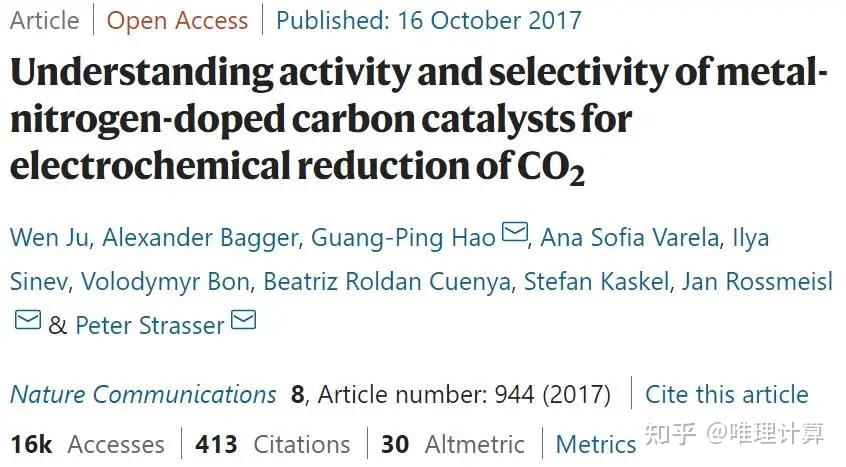Open Jan Rossmeisl author info
Image resolution: width=846 pixels, height=467 pixels.
tap(757, 281)
